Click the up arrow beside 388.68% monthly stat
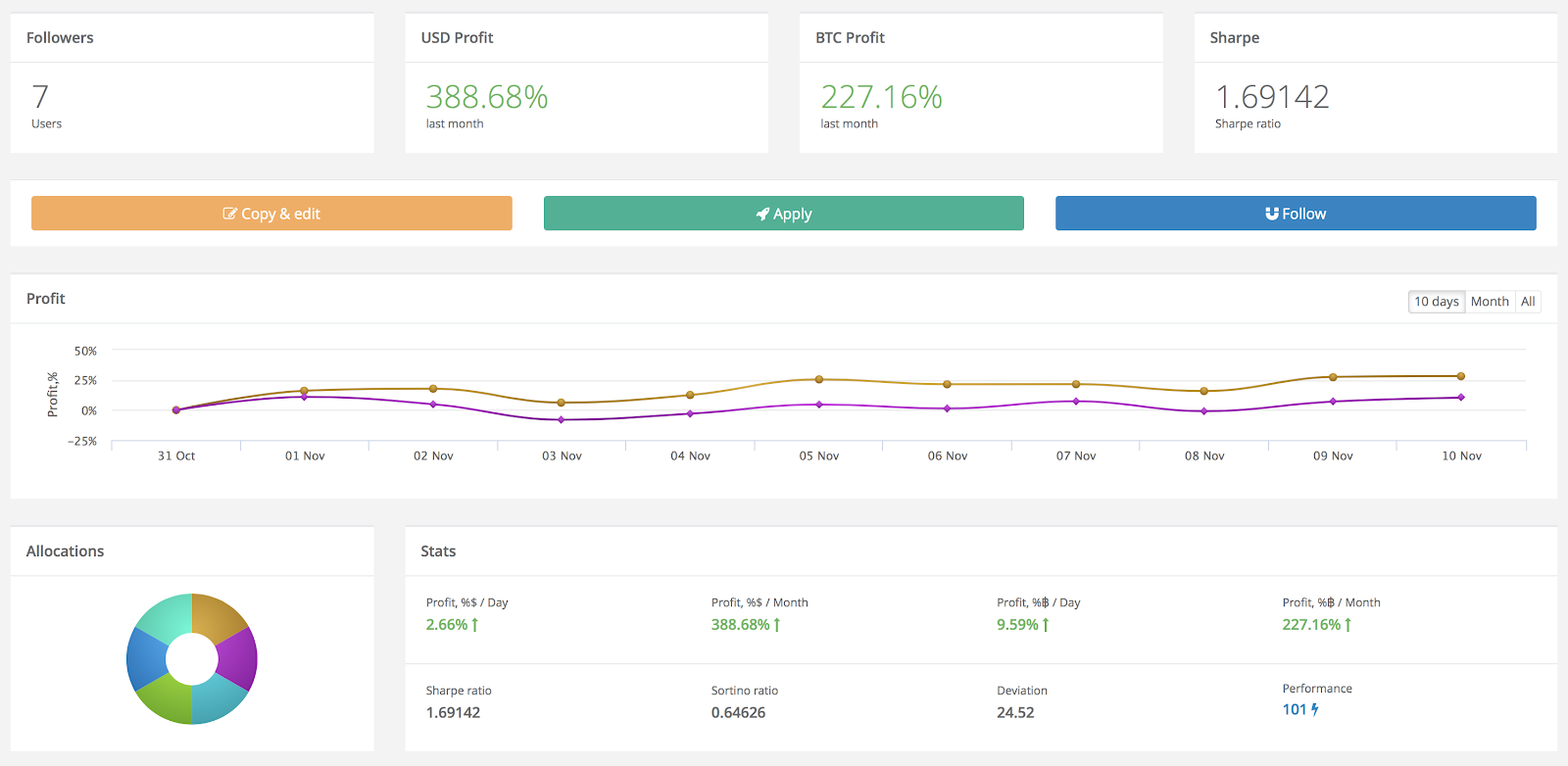Image resolution: width=1568 pixels, height=766 pixels. 777,624
